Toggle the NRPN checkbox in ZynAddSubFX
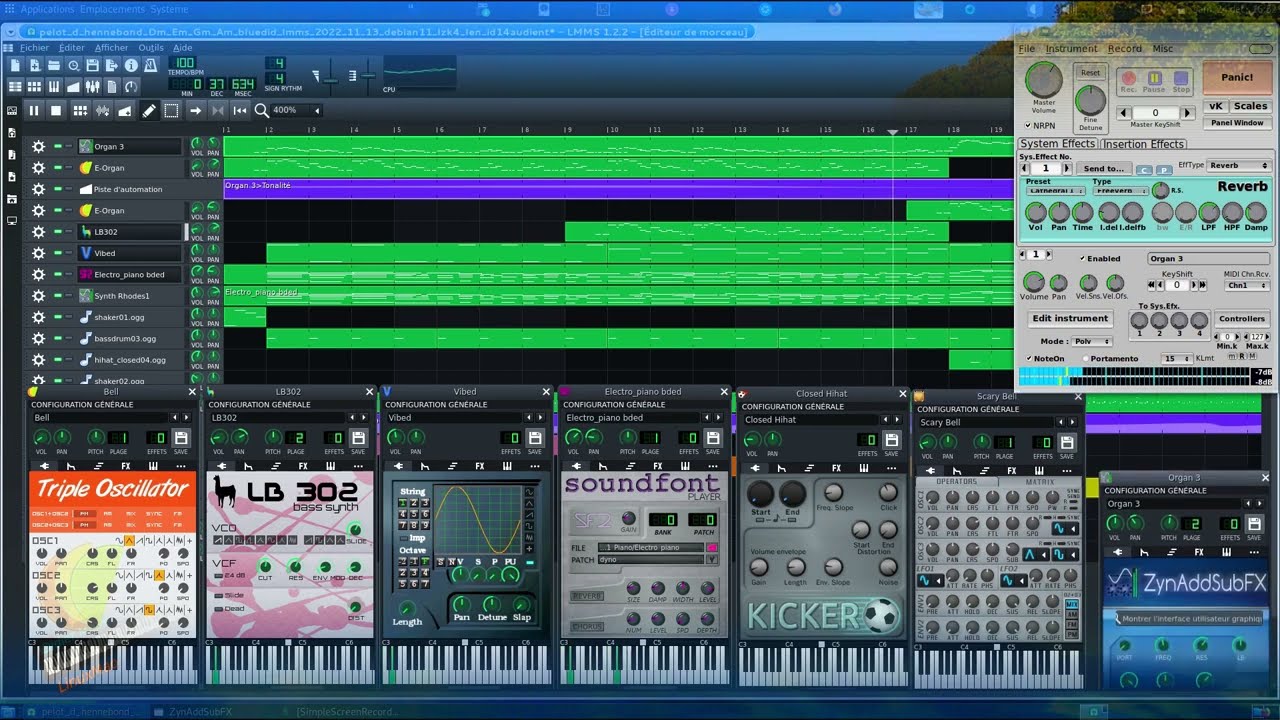The height and width of the screenshot is (720, 1280). point(1028,126)
